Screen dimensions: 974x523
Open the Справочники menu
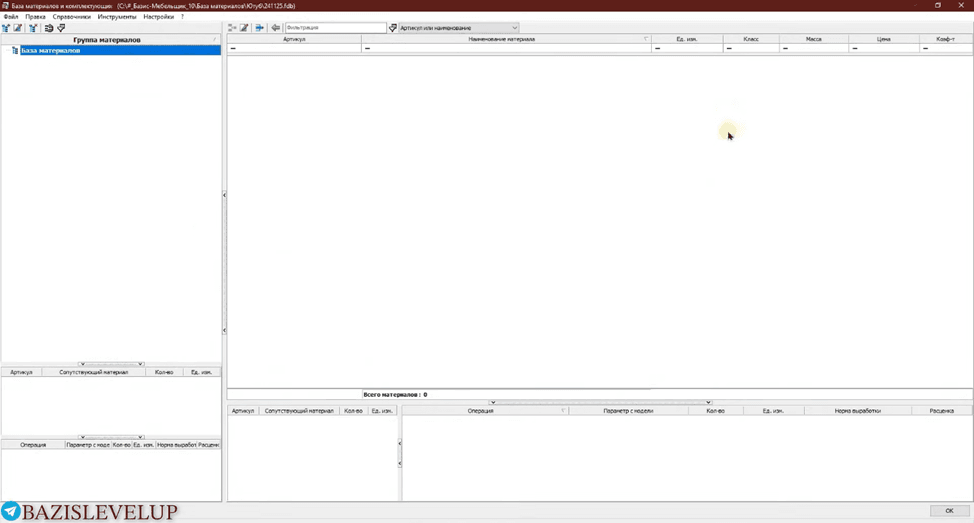(71, 17)
